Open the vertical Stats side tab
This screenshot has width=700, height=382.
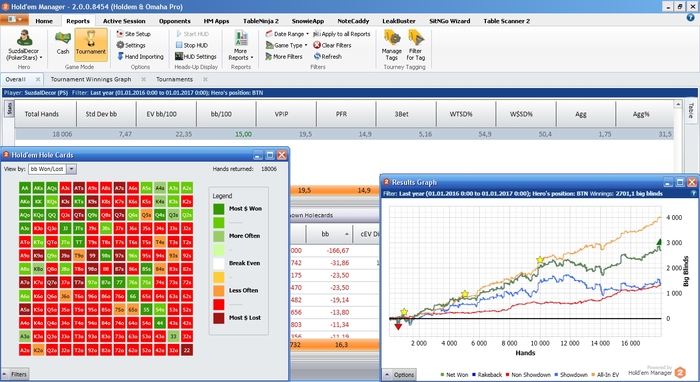pos(9,108)
